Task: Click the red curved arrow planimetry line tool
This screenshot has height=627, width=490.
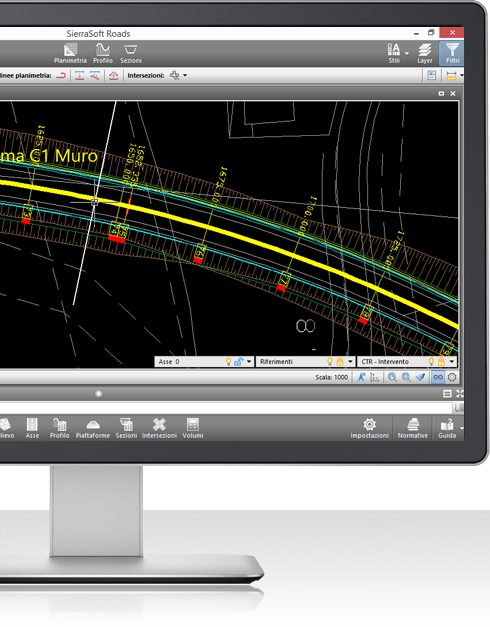Action: point(61,75)
